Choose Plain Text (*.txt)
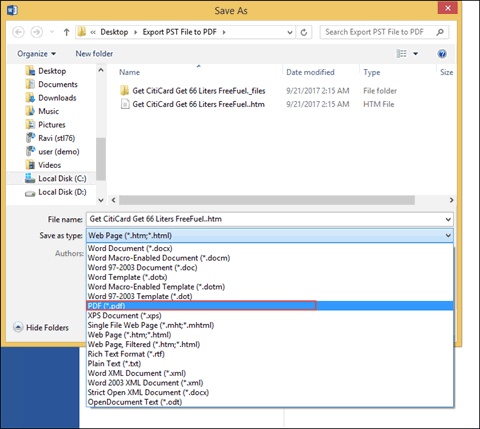This screenshot has height=429, width=480. pos(270,364)
